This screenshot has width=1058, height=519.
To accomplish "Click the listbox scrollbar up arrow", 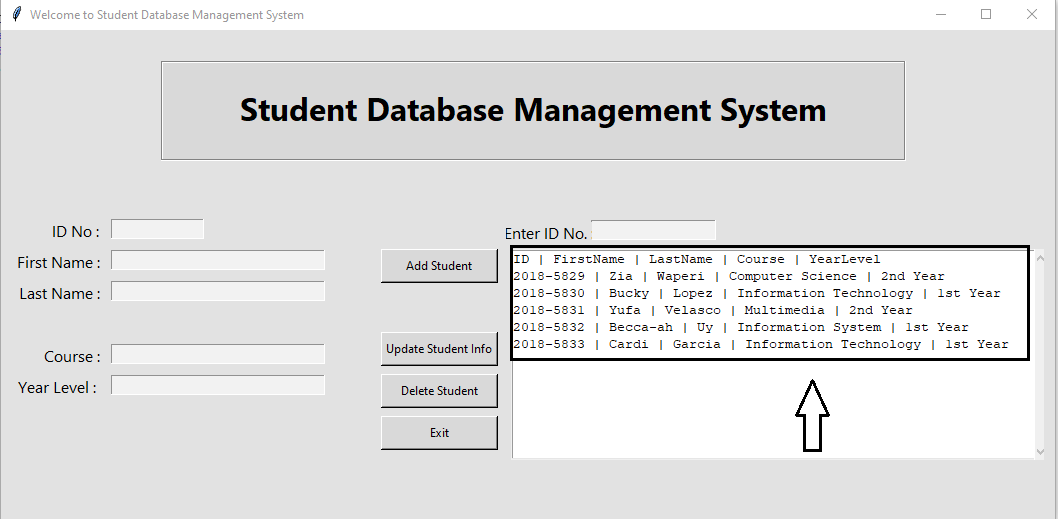I will tap(1040, 257).
